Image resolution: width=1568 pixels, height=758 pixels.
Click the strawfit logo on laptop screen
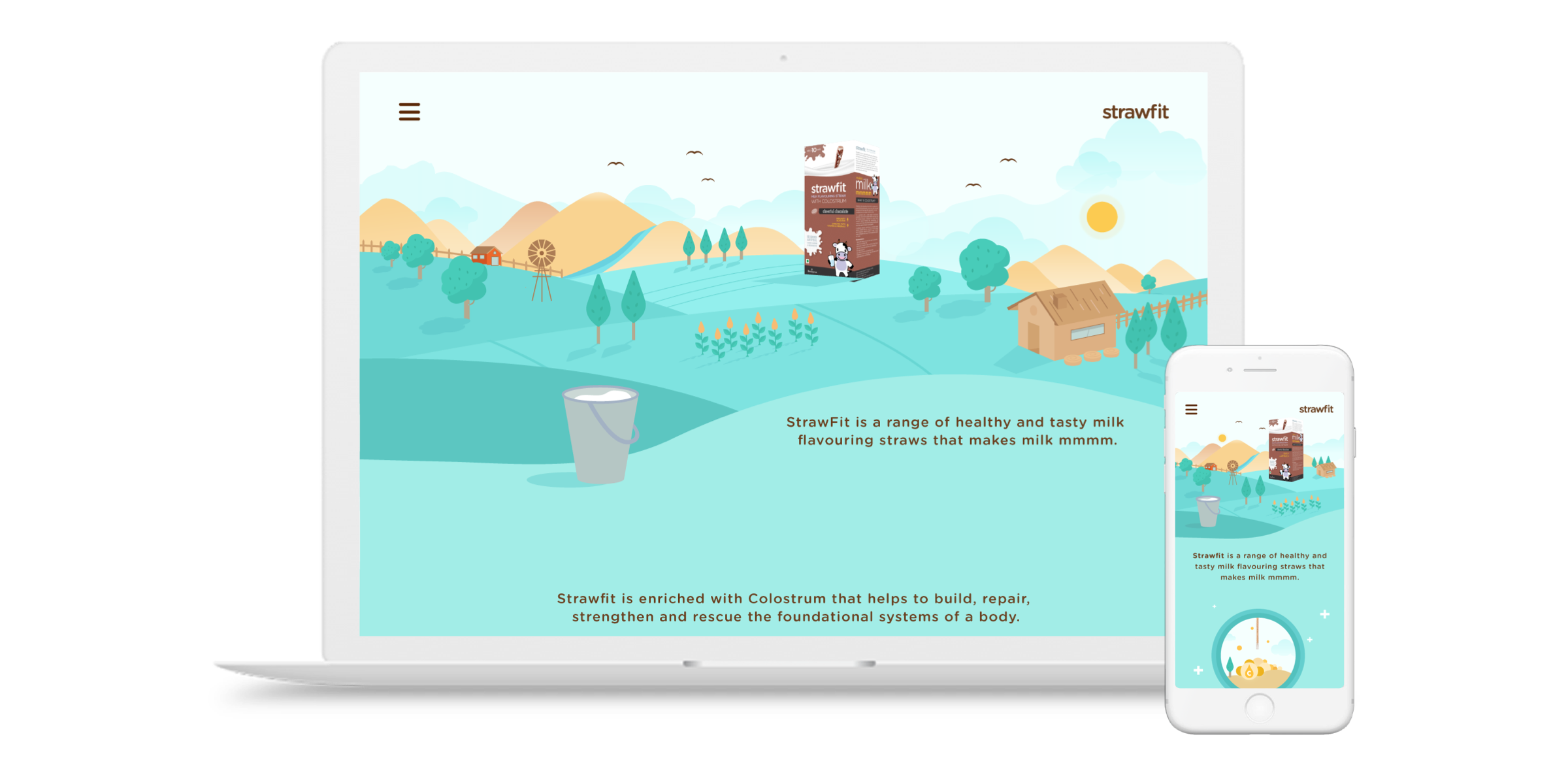(1135, 112)
